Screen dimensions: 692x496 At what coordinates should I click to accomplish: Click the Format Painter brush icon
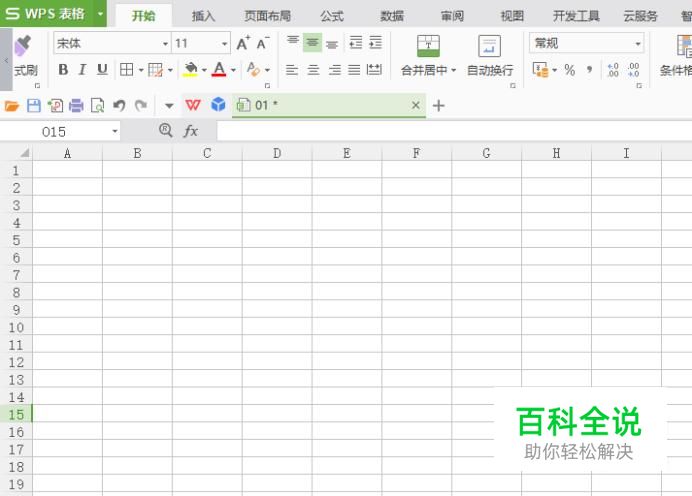point(23,45)
